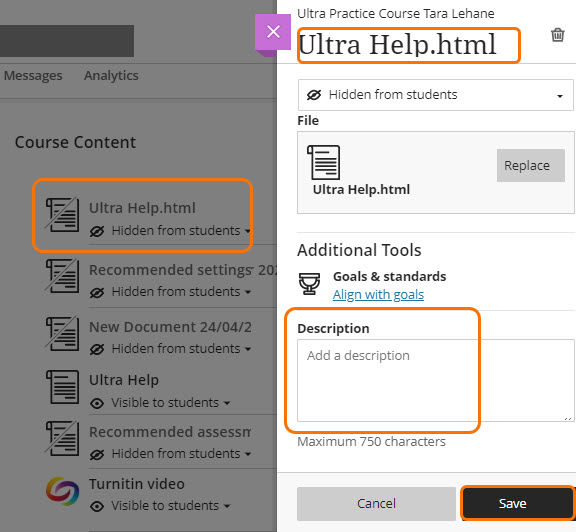
Task: Follow the Align with goals link
Action: pos(378,295)
